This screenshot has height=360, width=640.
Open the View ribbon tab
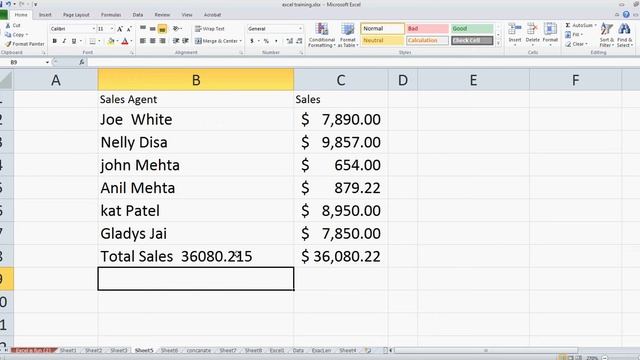[x=187, y=15]
